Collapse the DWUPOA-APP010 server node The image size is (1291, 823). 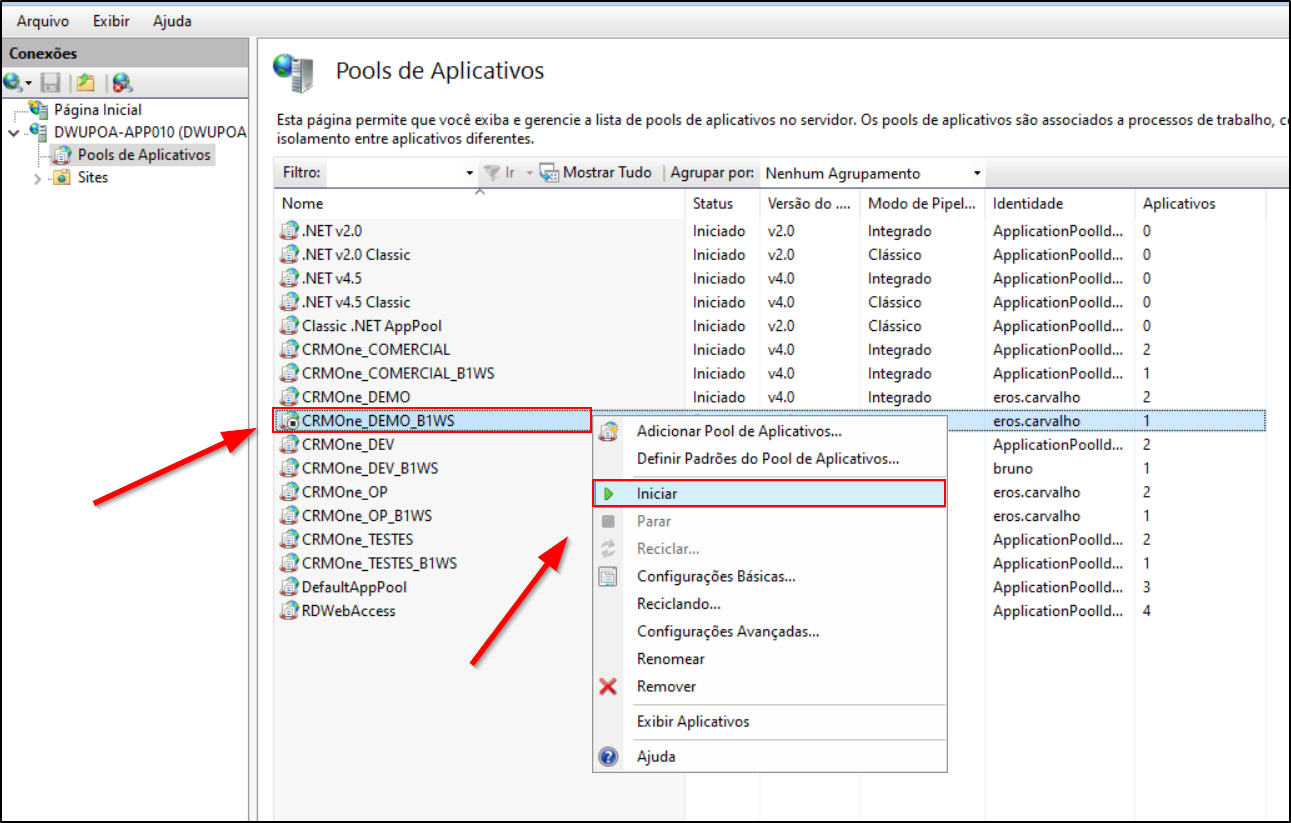(12, 132)
